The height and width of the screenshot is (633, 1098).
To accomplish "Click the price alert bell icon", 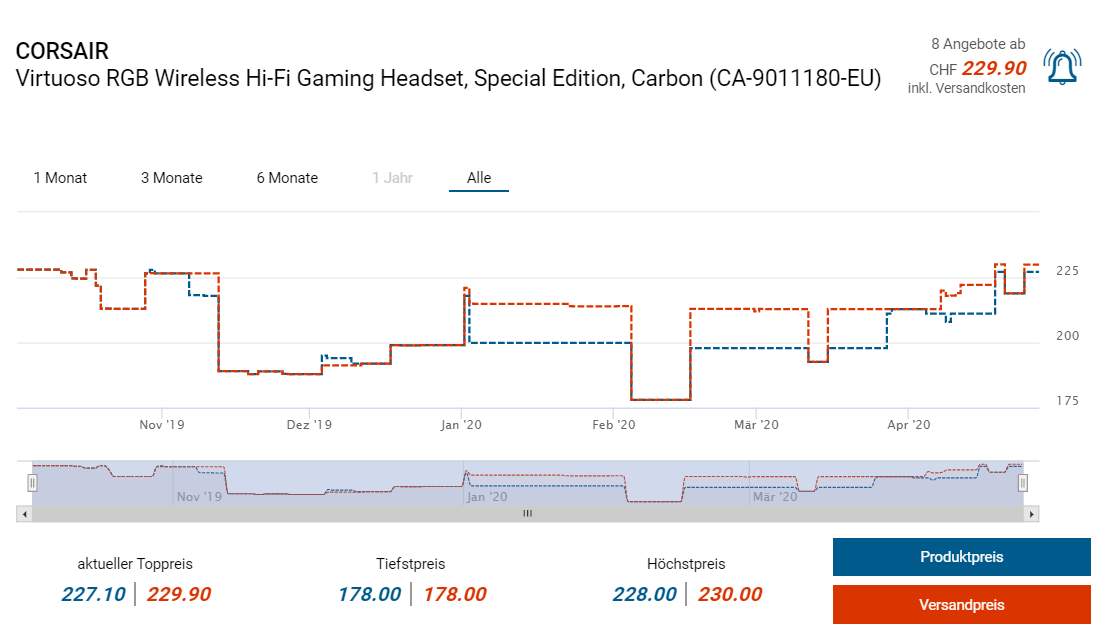I will tap(1061, 67).
